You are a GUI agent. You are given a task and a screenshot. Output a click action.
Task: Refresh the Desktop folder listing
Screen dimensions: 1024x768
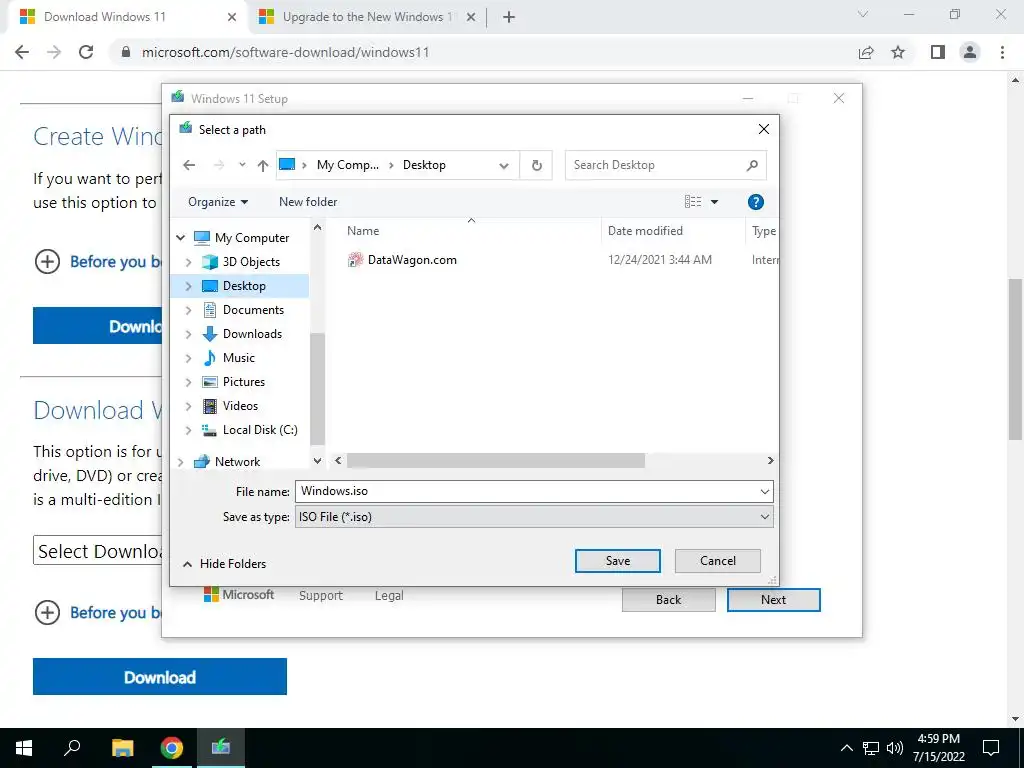(x=536, y=165)
